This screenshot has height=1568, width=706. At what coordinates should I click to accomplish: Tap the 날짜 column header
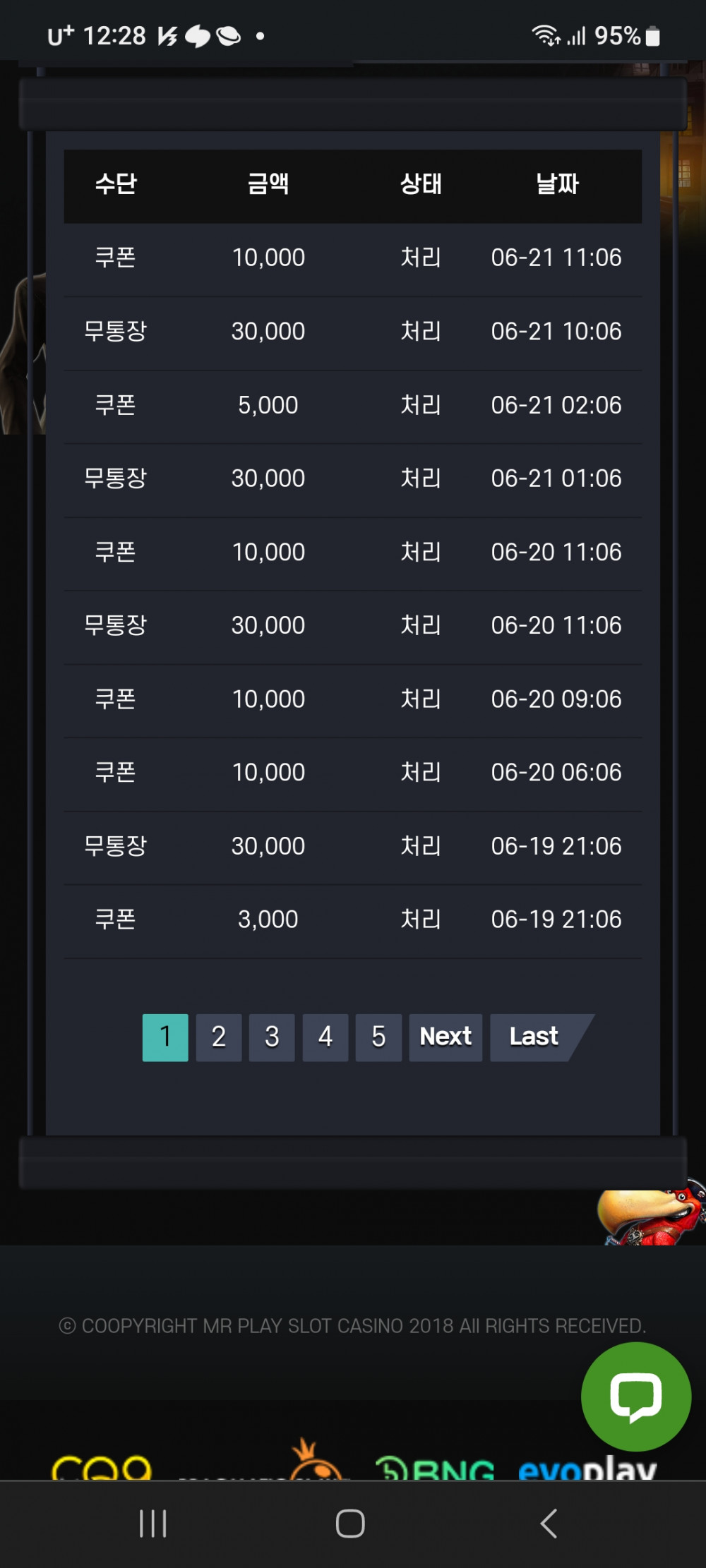tap(557, 184)
